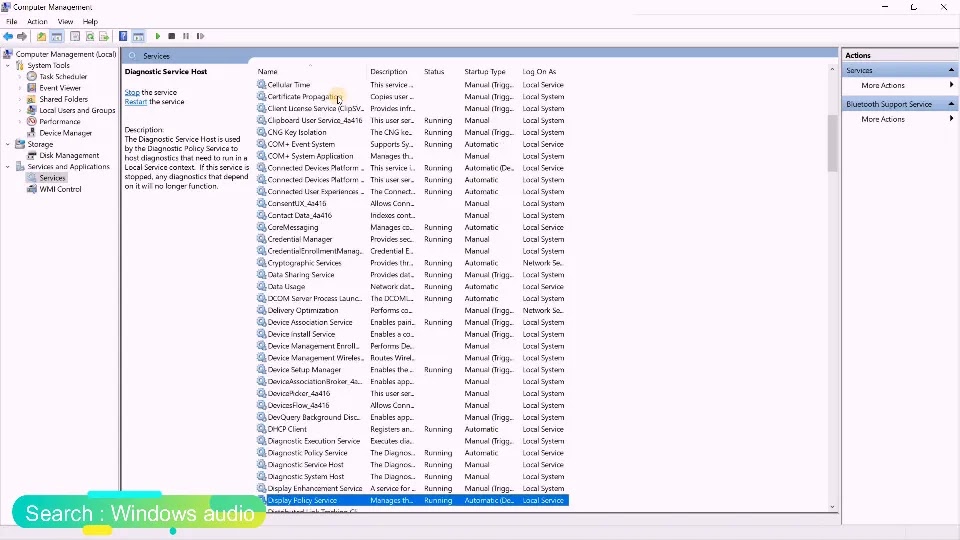Select Shared Folders in the tree
The width and height of the screenshot is (960, 540).
click(64, 99)
